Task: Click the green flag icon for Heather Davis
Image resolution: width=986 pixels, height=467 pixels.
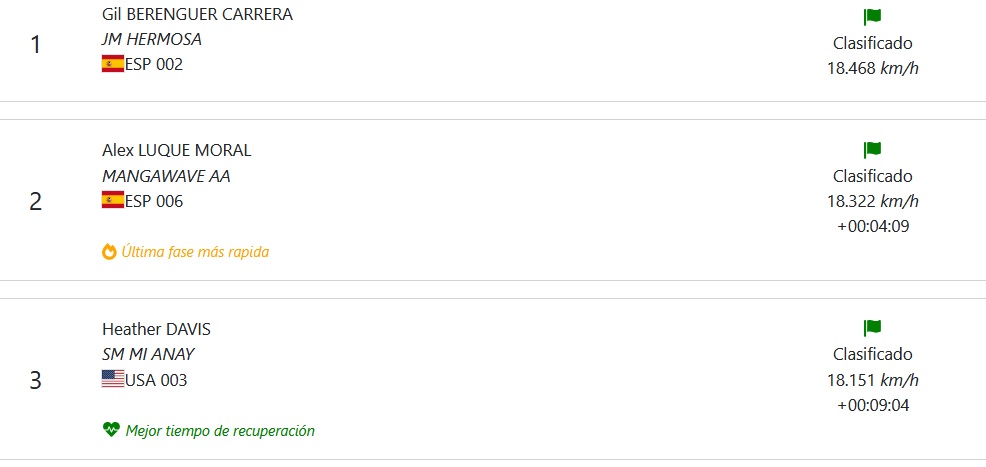Action: coord(872,328)
